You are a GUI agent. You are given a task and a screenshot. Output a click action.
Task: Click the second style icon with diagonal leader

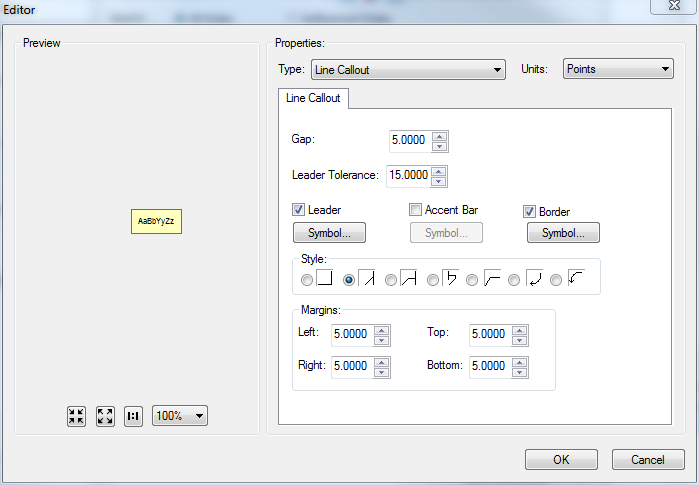click(x=366, y=277)
